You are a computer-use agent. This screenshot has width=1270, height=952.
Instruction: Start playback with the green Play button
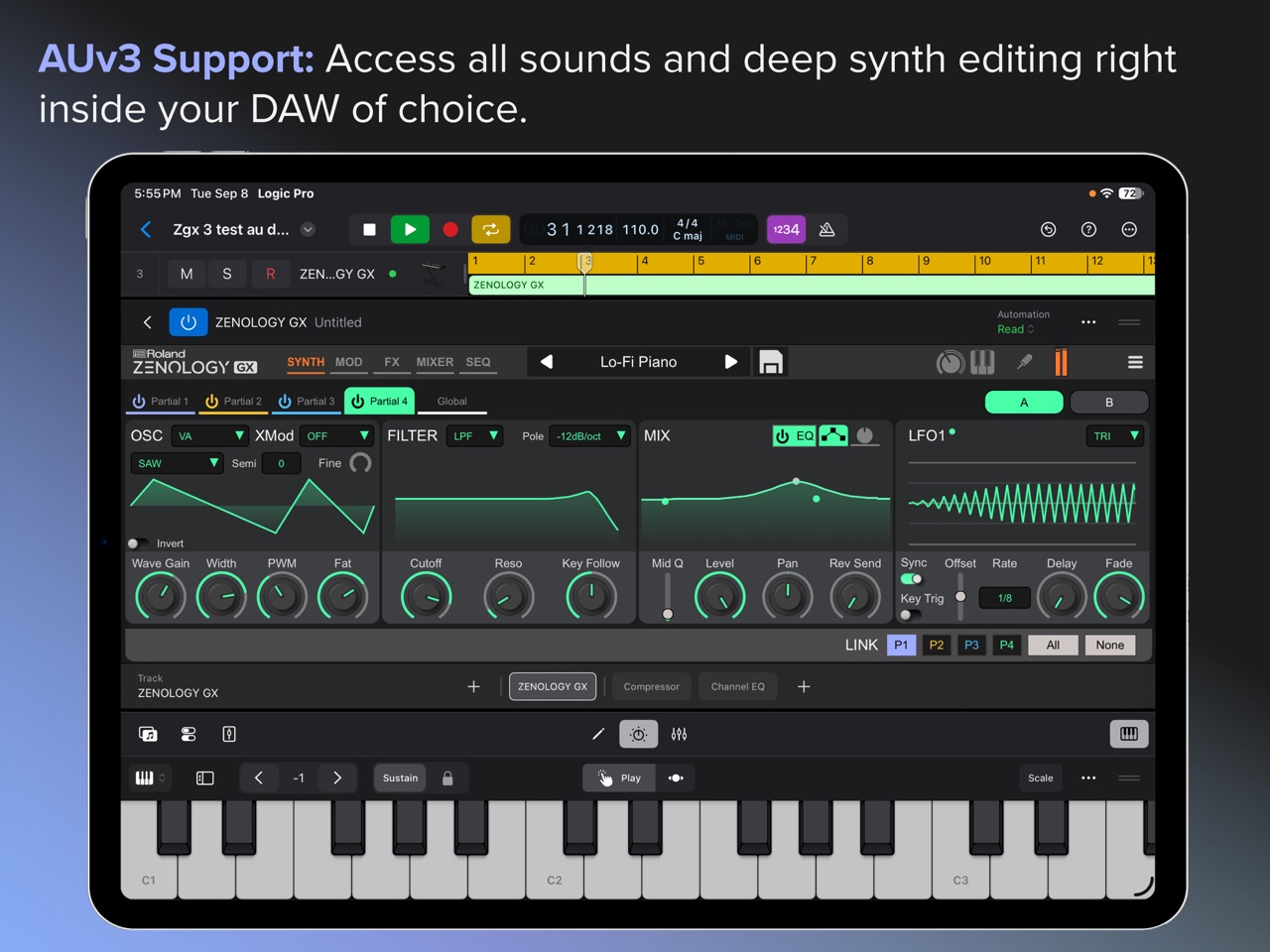coord(410,229)
